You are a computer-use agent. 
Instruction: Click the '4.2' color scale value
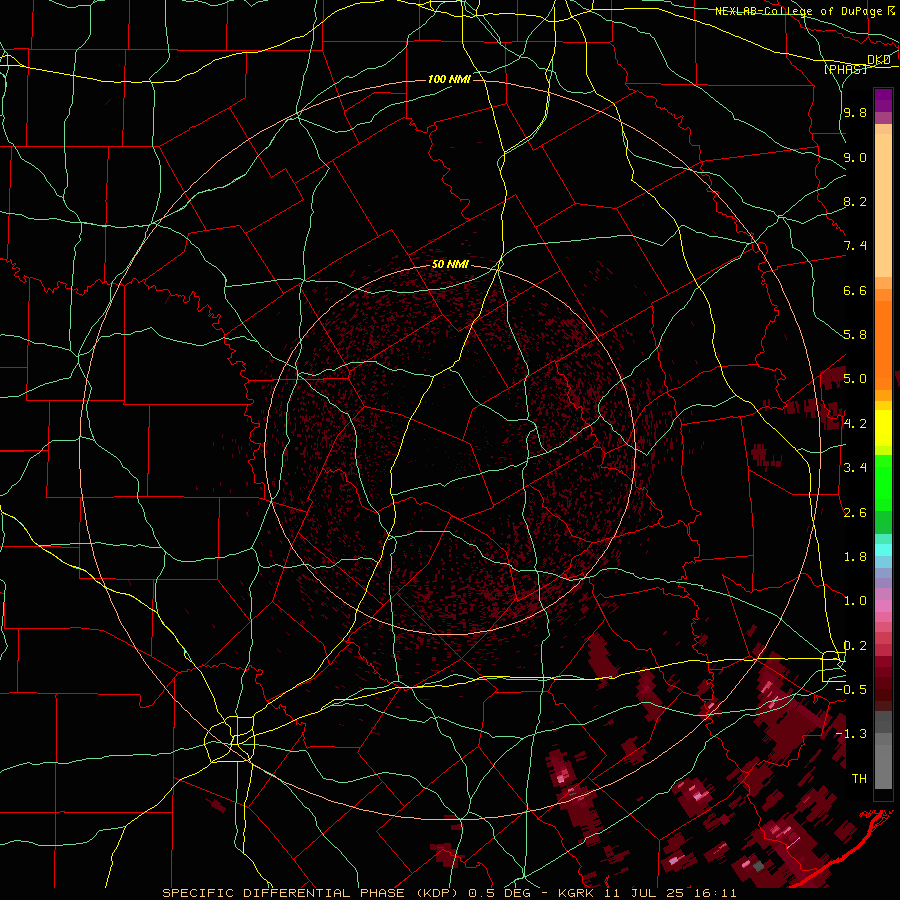(855, 424)
